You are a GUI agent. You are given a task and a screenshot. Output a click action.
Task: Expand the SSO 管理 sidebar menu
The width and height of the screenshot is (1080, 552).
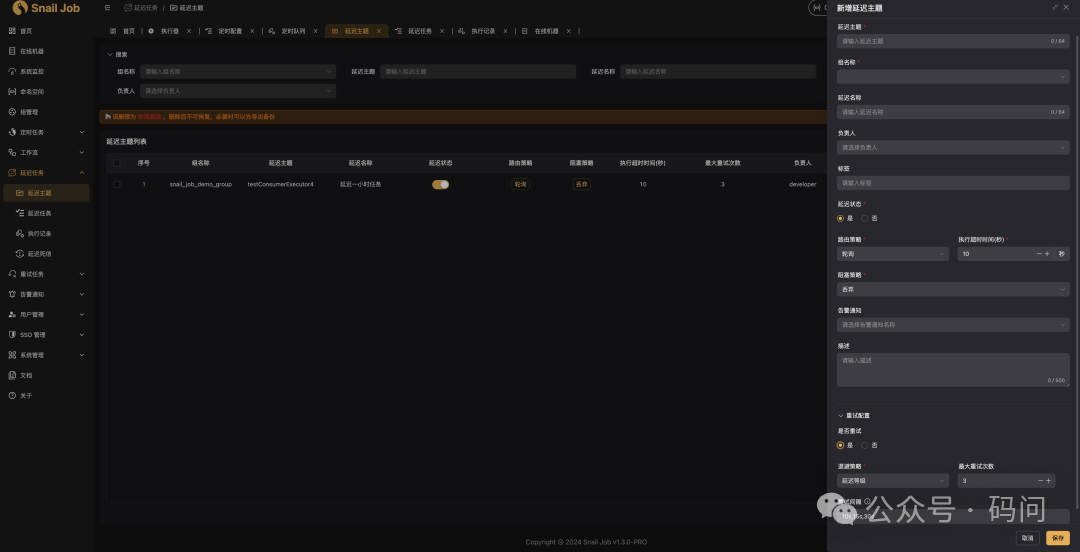pos(46,335)
